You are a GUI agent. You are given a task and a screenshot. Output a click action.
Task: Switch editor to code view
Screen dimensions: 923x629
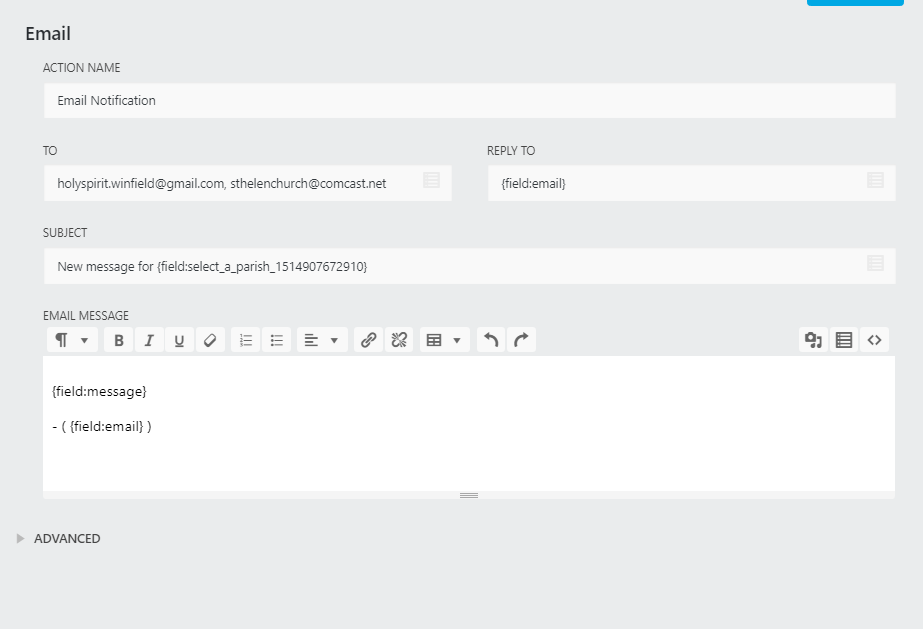(x=874, y=340)
